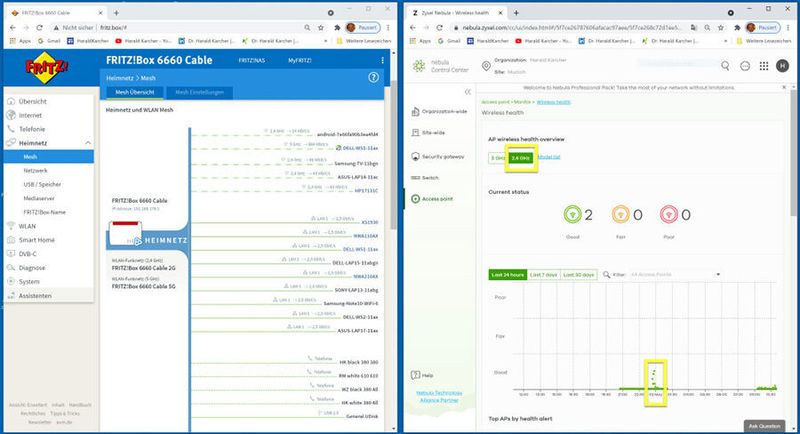Go back in the FRITZ!Box browser window
800x434 pixels.
pyautogui.click(x=13, y=28)
